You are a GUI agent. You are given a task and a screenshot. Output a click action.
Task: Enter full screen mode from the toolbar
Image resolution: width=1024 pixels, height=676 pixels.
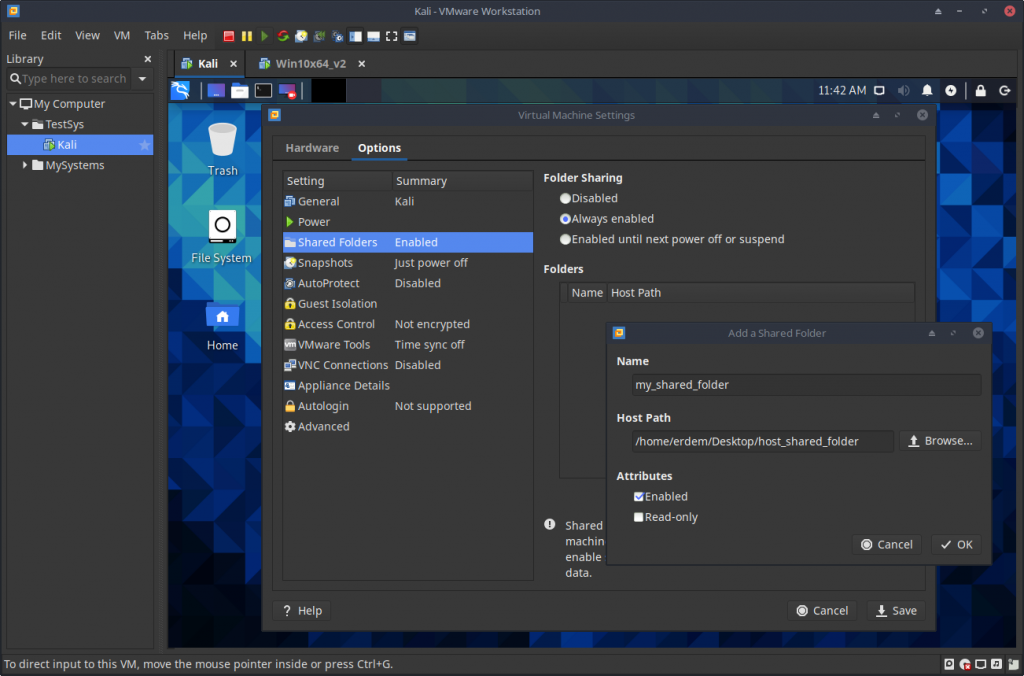pyautogui.click(x=391, y=36)
